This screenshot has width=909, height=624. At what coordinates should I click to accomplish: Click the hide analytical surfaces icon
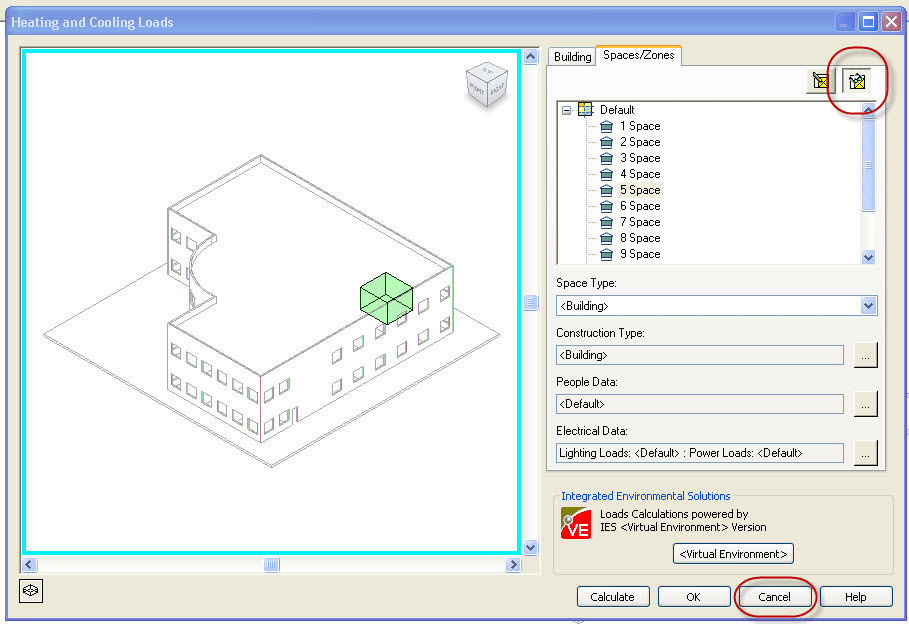point(821,81)
